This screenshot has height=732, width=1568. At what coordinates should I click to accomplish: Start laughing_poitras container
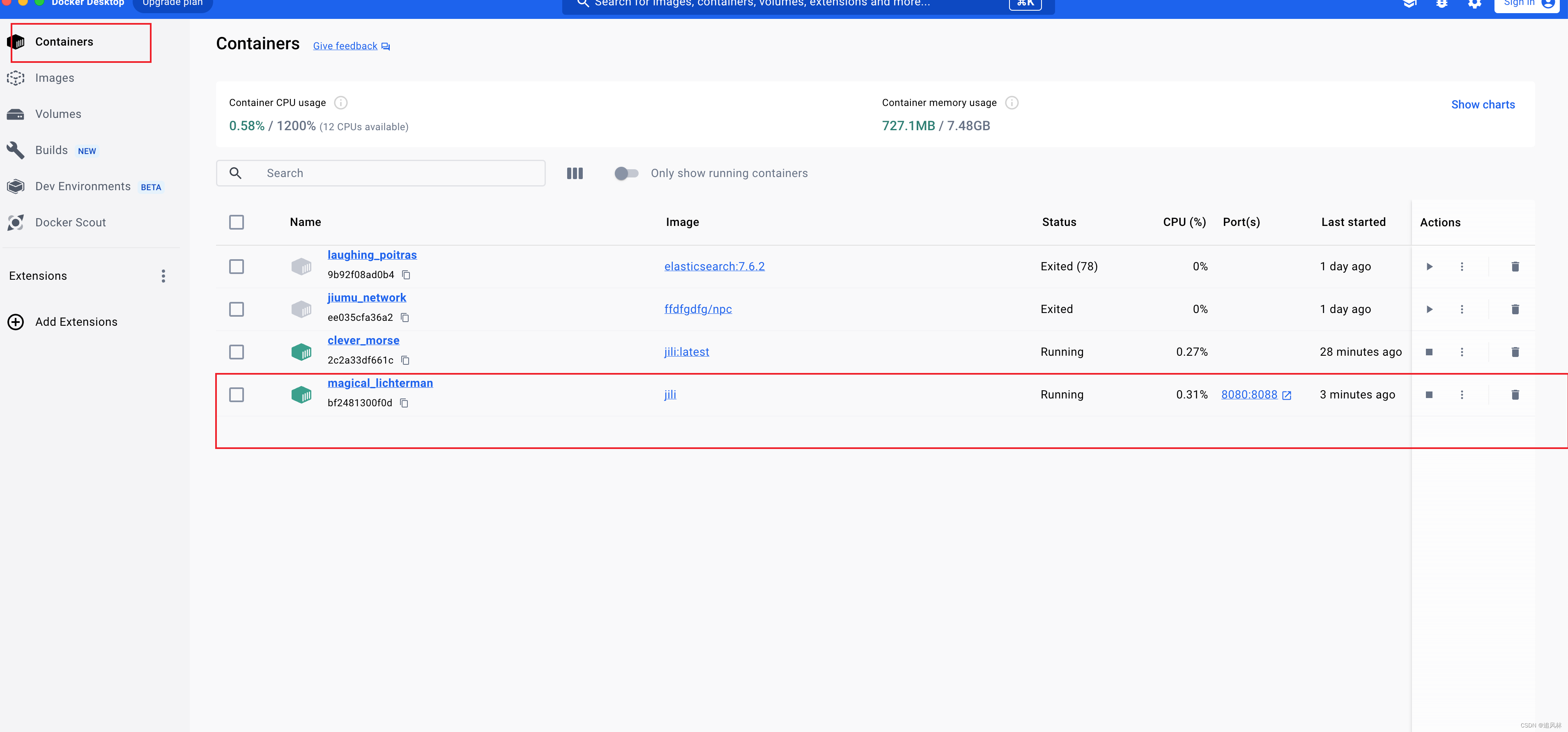pyautogui.click(x=1429, y=267)
